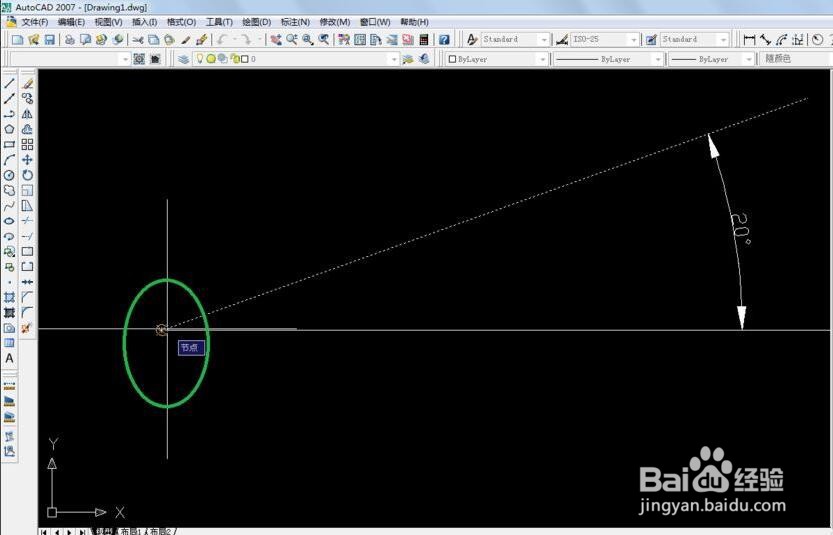The height and width of the screenshot is (535, 833).
Task: Select the Stretch modify tool
Action: click(x=28, y=206)
